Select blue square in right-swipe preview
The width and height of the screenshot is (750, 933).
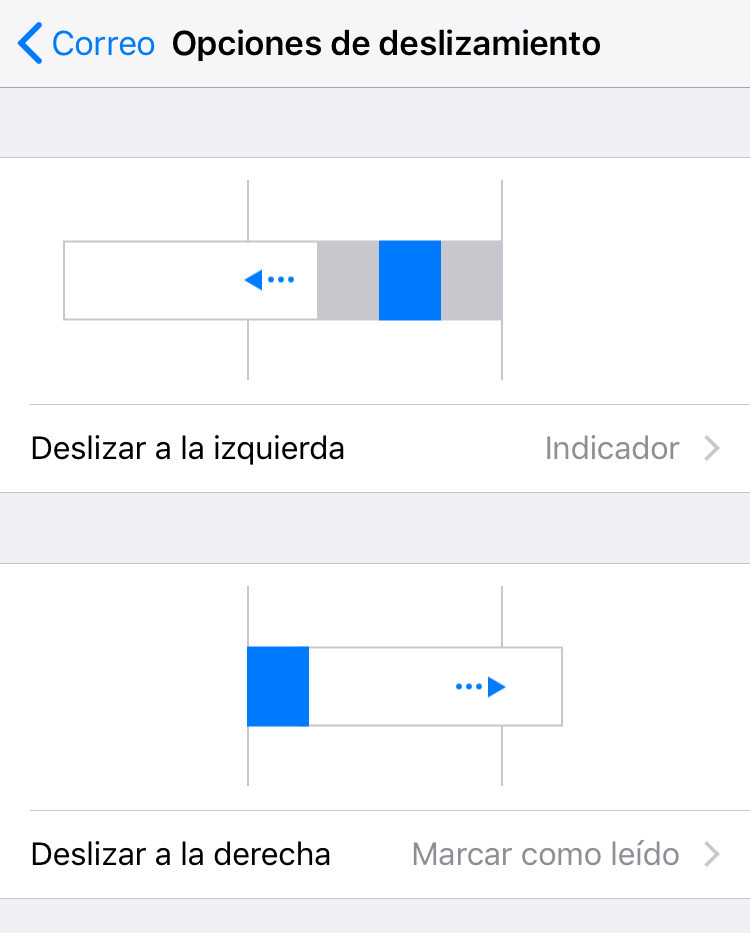click(278, 687)
